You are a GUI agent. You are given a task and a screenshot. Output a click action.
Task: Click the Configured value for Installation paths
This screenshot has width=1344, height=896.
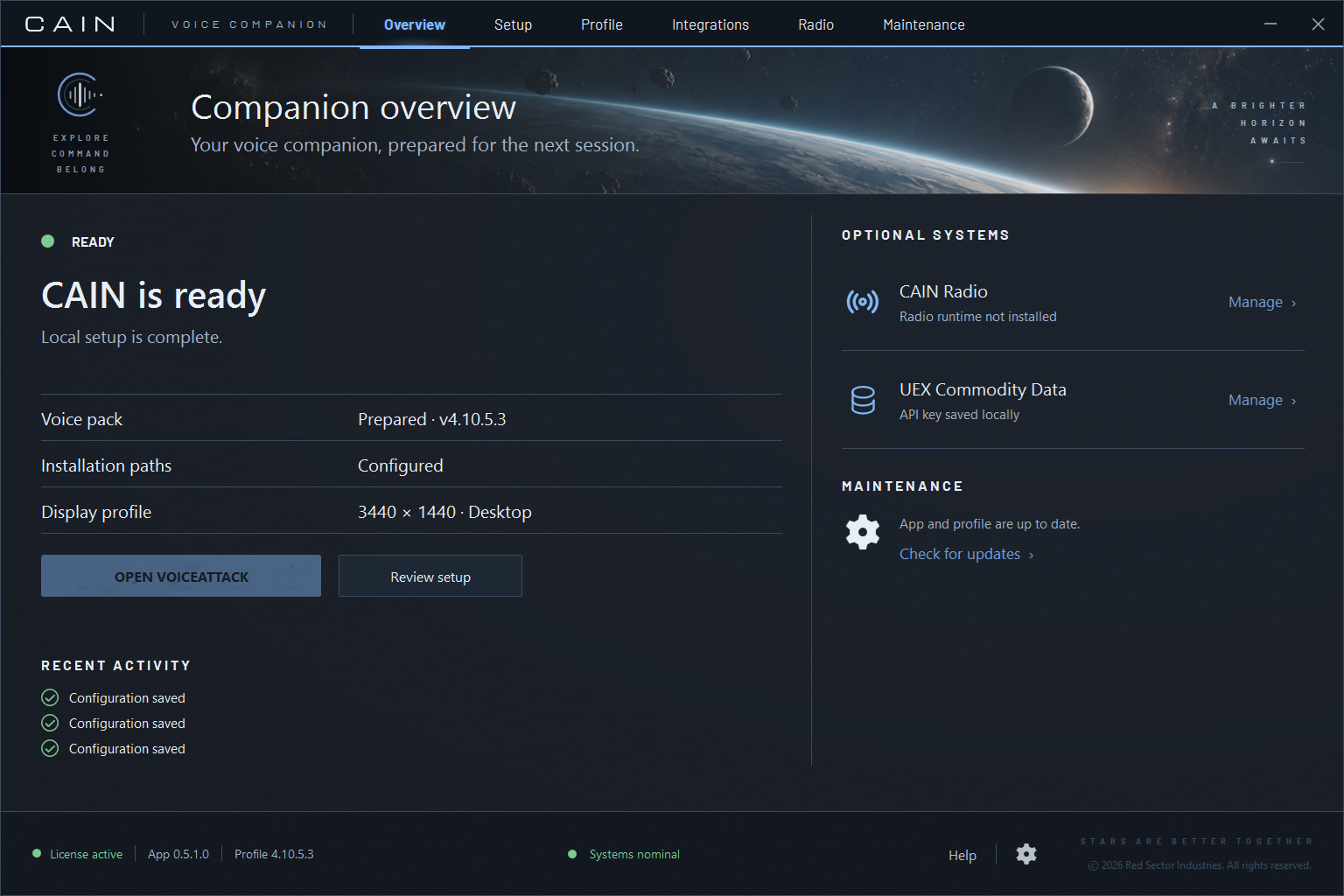click(401, 465)
